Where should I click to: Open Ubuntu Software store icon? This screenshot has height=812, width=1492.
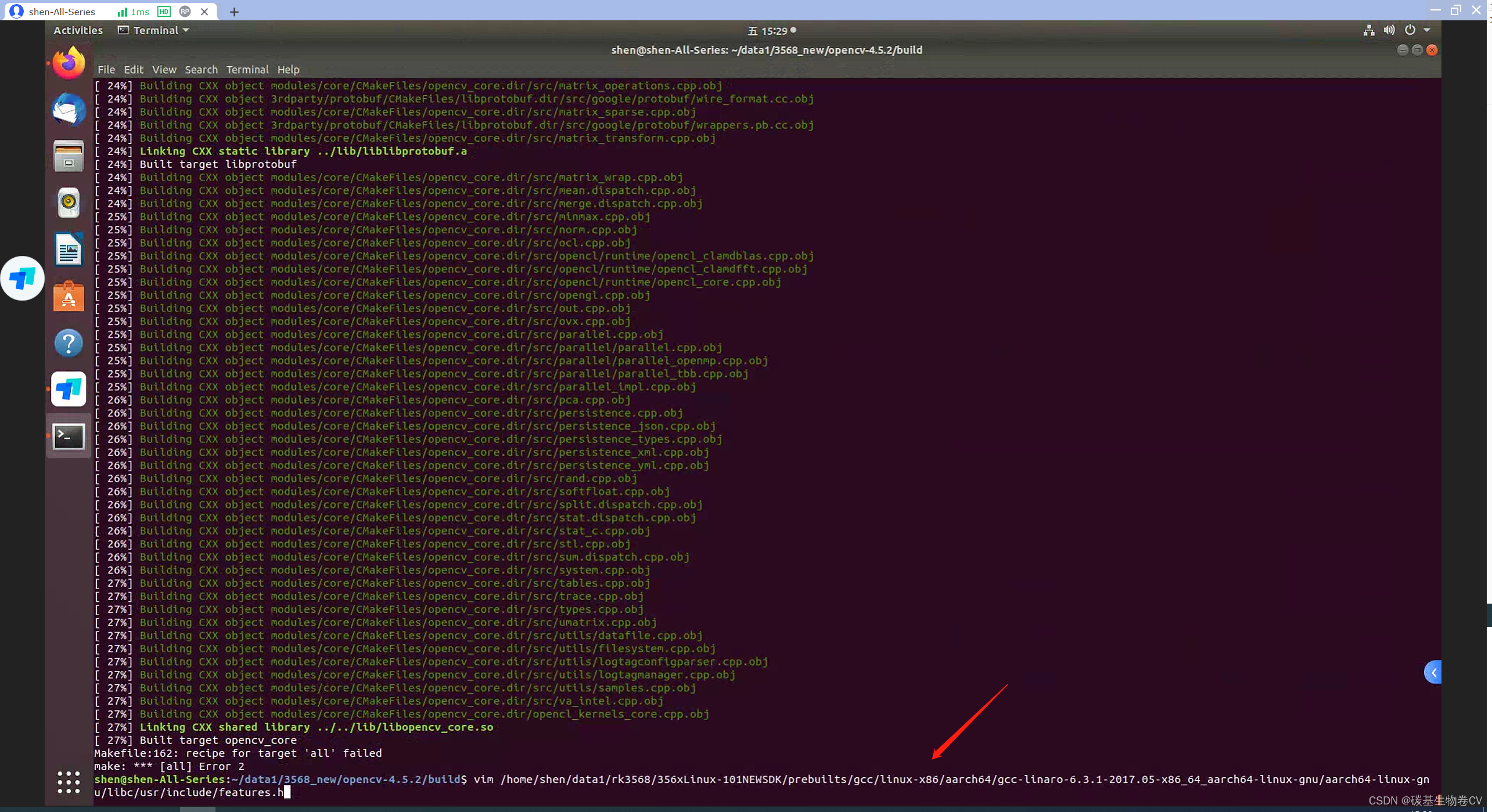click(x=69, y=296)
